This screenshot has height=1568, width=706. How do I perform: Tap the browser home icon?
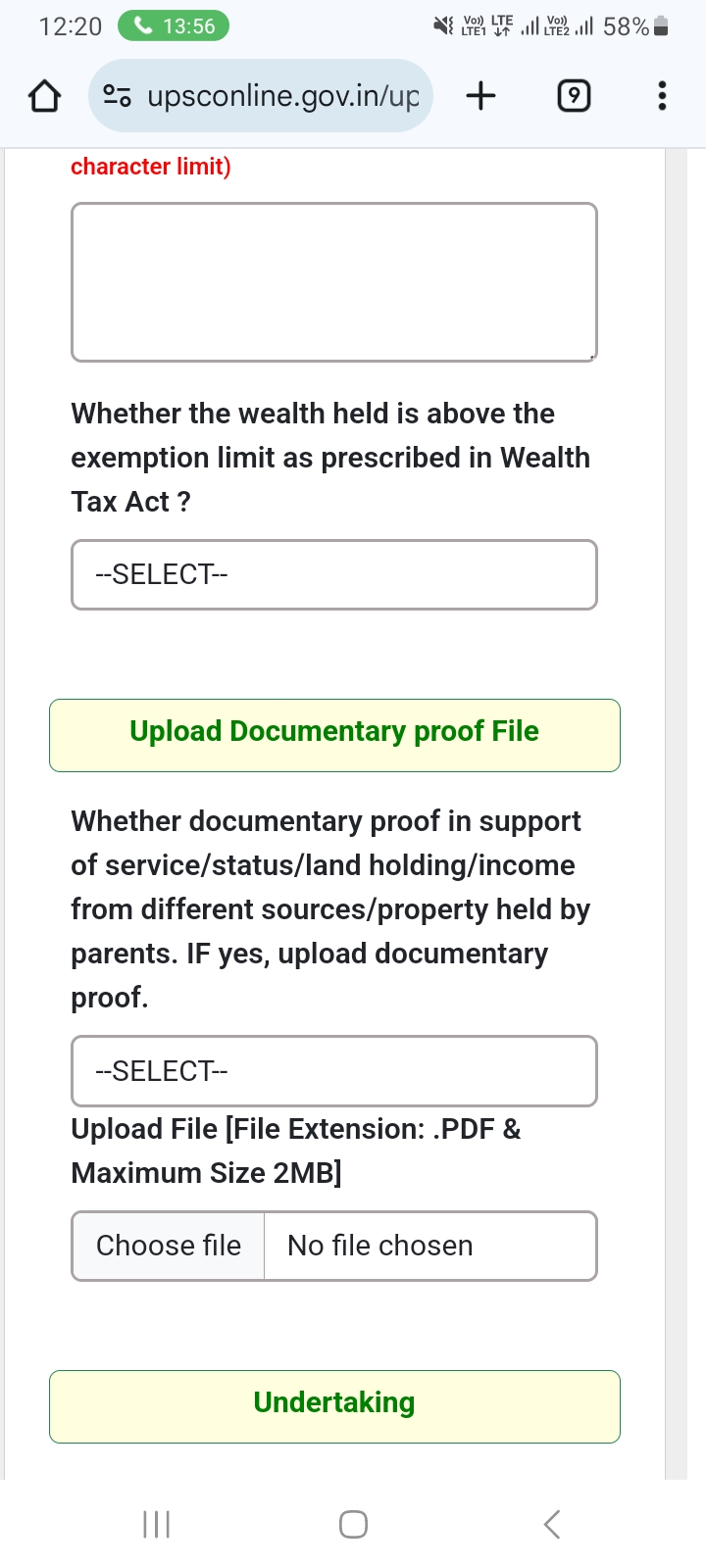pyautogui.click(x=44, y=96)
